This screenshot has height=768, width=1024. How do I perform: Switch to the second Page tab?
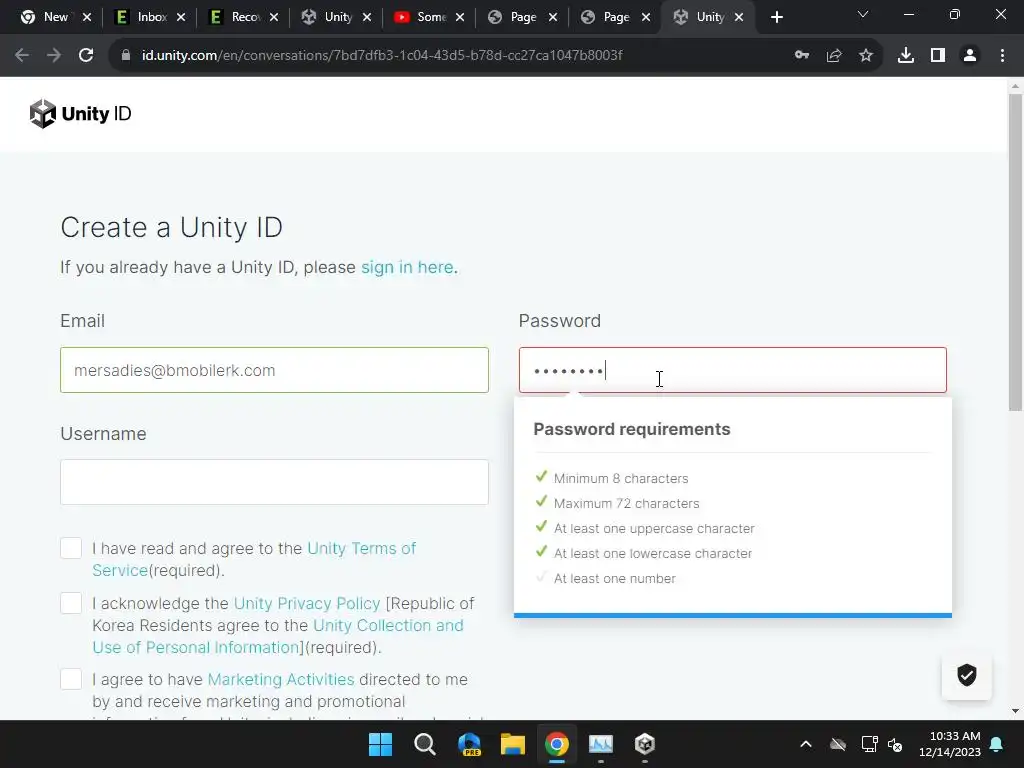(615, 17)
